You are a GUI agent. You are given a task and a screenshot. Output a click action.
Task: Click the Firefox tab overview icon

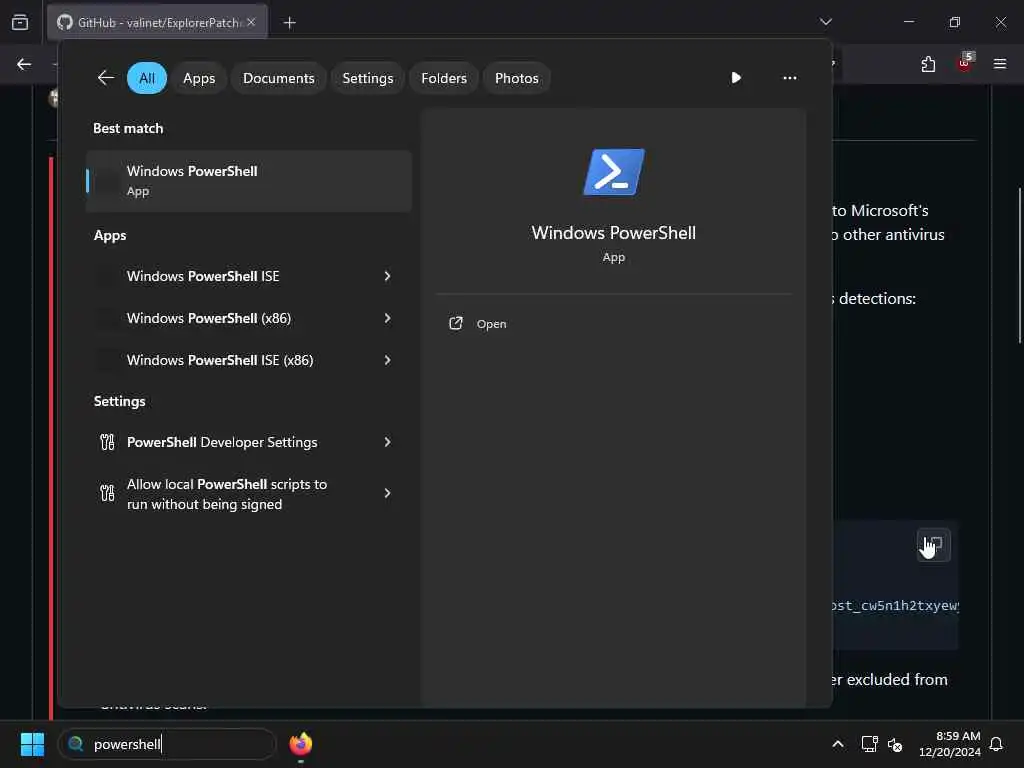coord(20,22)
